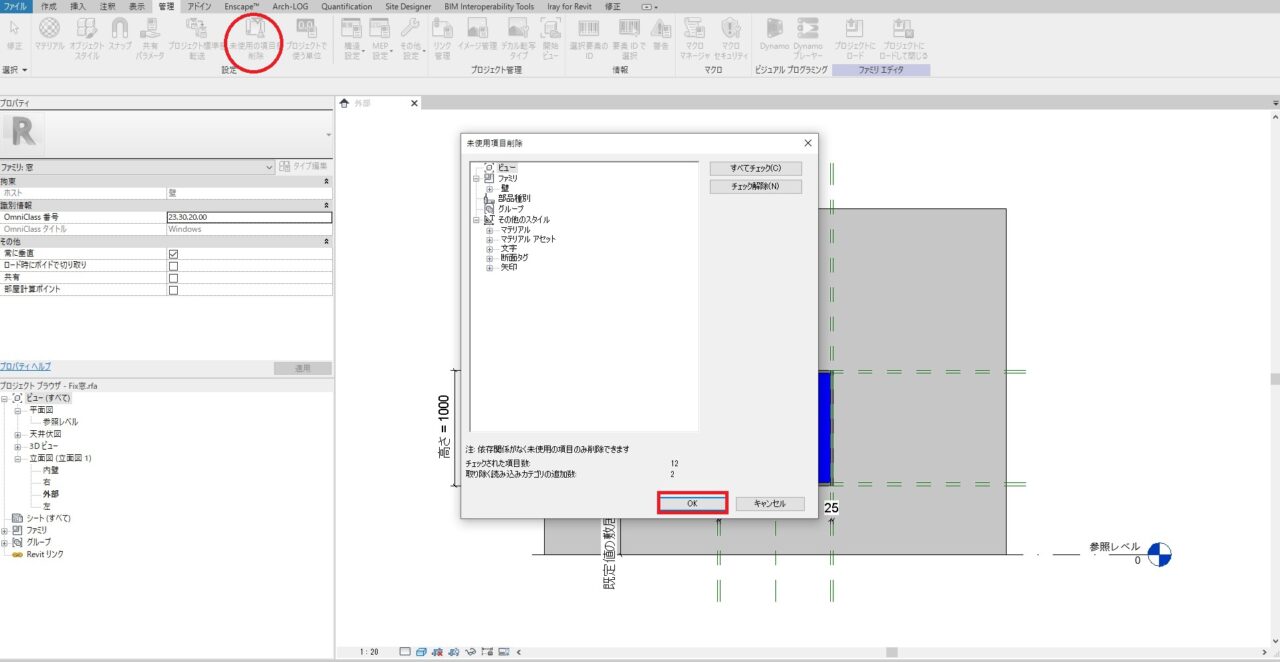Toggle 部品種別 checkbox in purge dialog
The width and height of the screenshot is (1280, 662).
tap(489, 198)
